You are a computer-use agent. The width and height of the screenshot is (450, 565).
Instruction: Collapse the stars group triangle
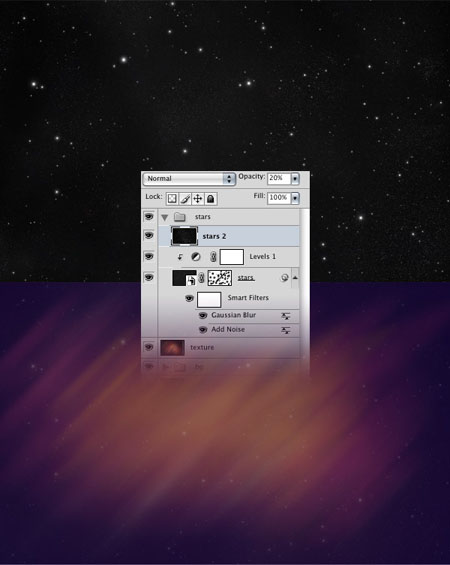coord(165,217)
